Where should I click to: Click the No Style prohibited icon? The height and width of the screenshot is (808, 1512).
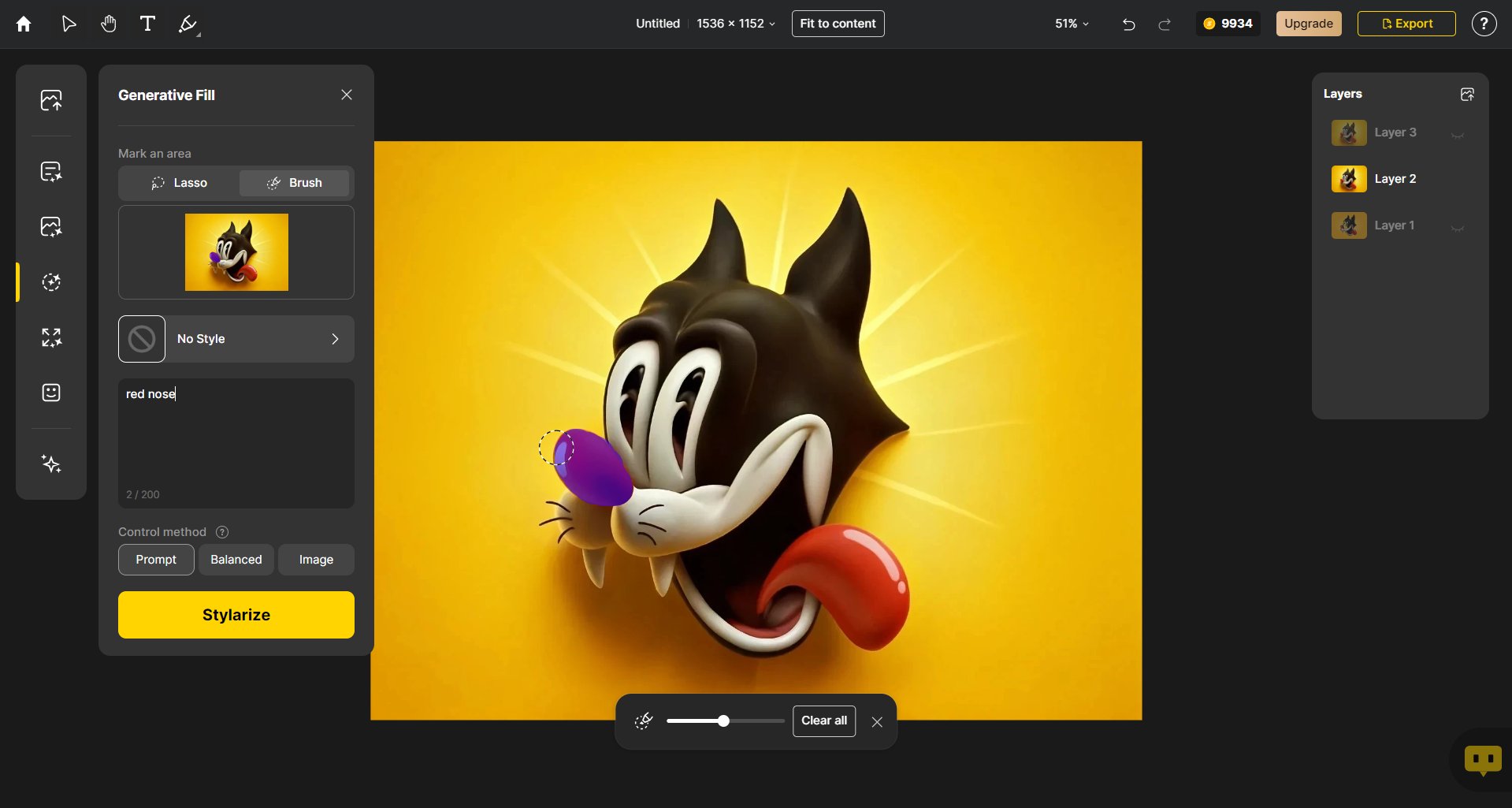coord(142,339)
